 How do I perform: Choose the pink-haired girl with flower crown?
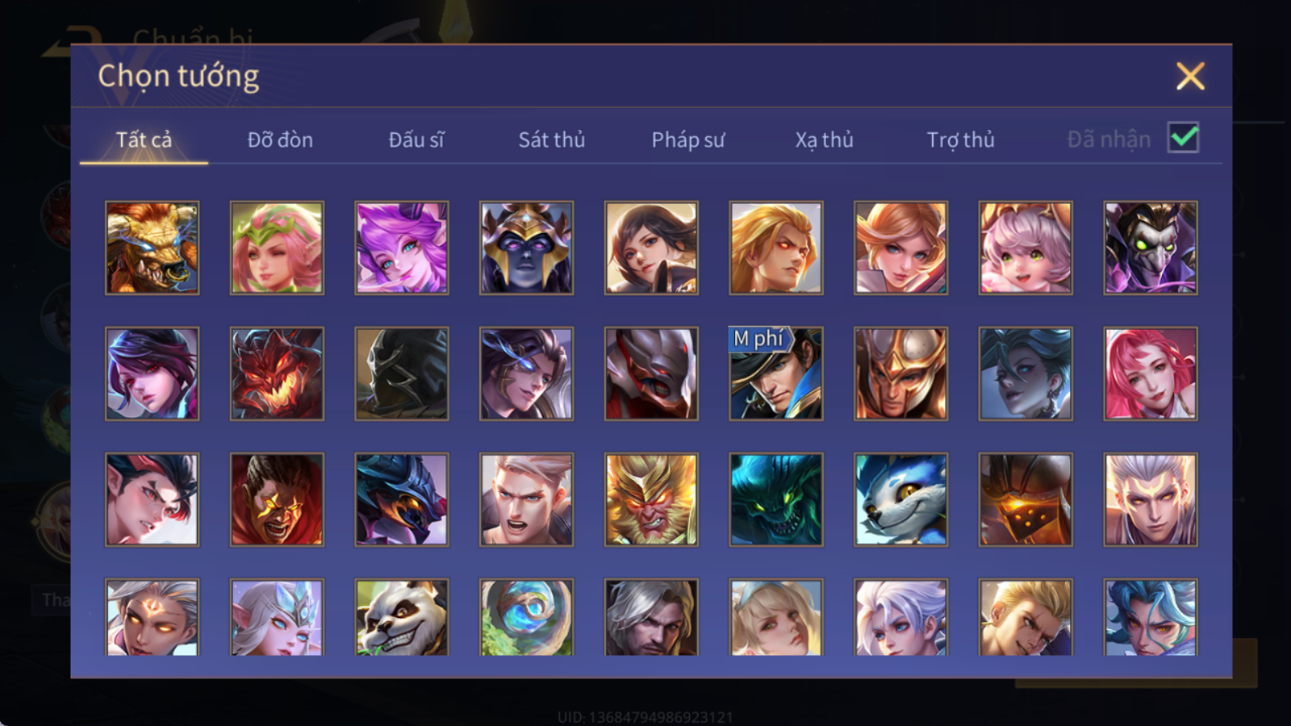point(277,248)
